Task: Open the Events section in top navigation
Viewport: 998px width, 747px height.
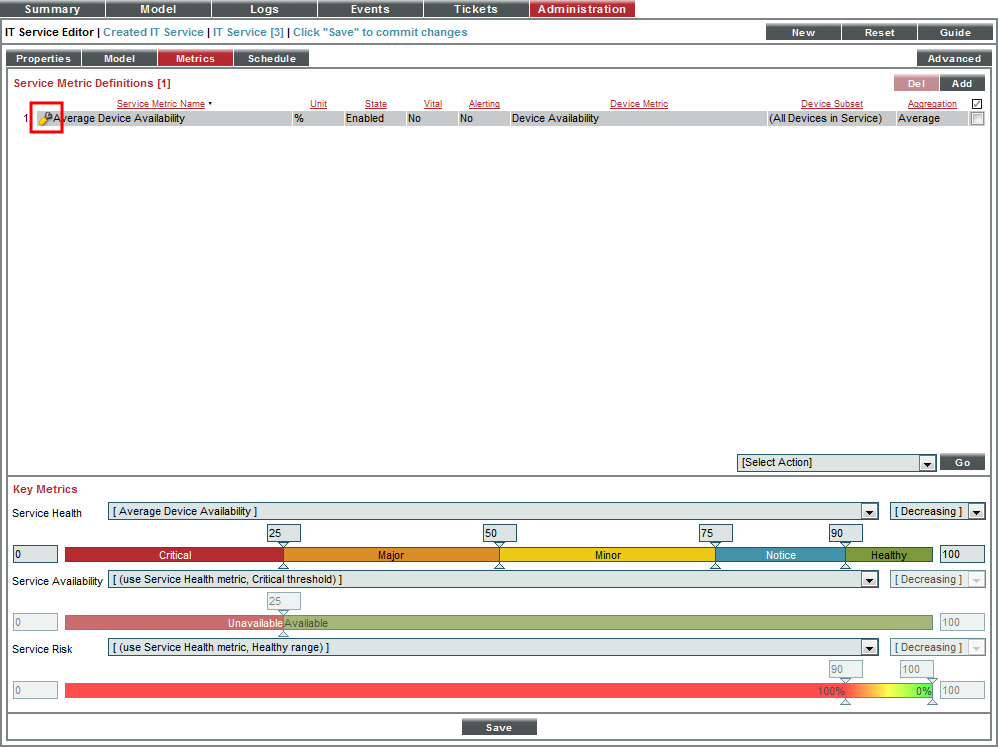Action: 370,9
